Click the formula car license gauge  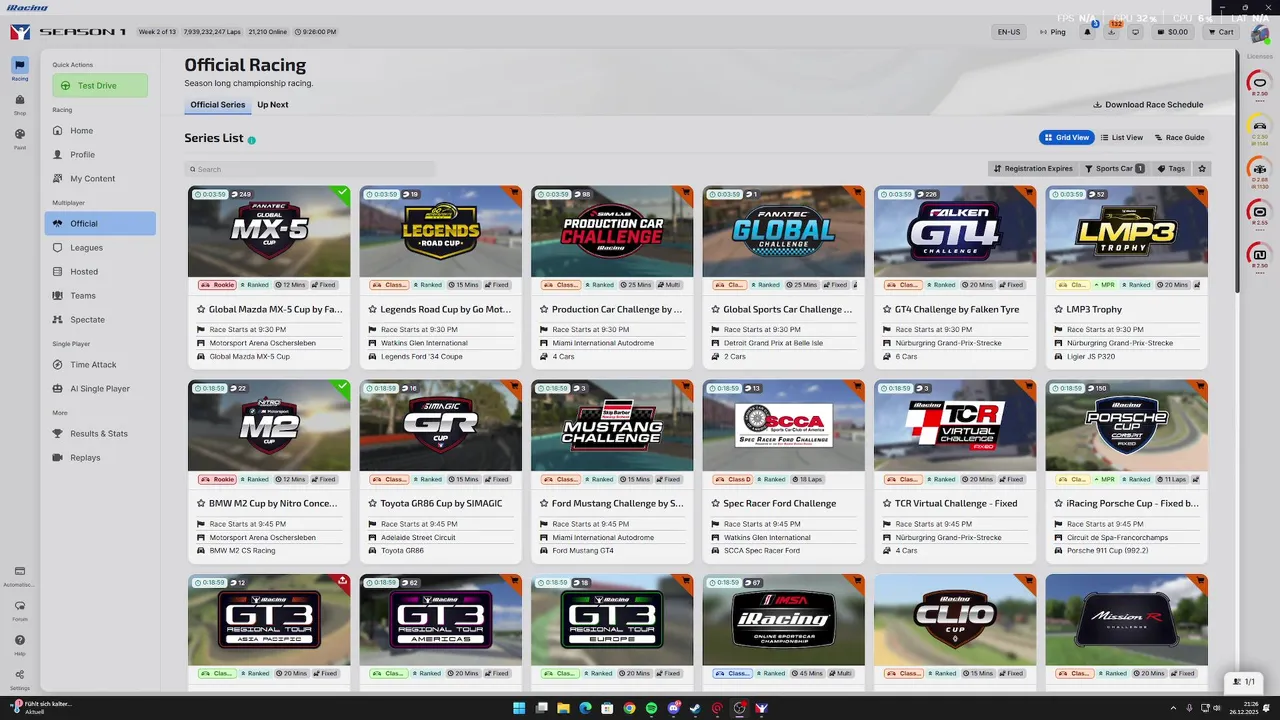pyautogui.click(x=1260, y=171)
